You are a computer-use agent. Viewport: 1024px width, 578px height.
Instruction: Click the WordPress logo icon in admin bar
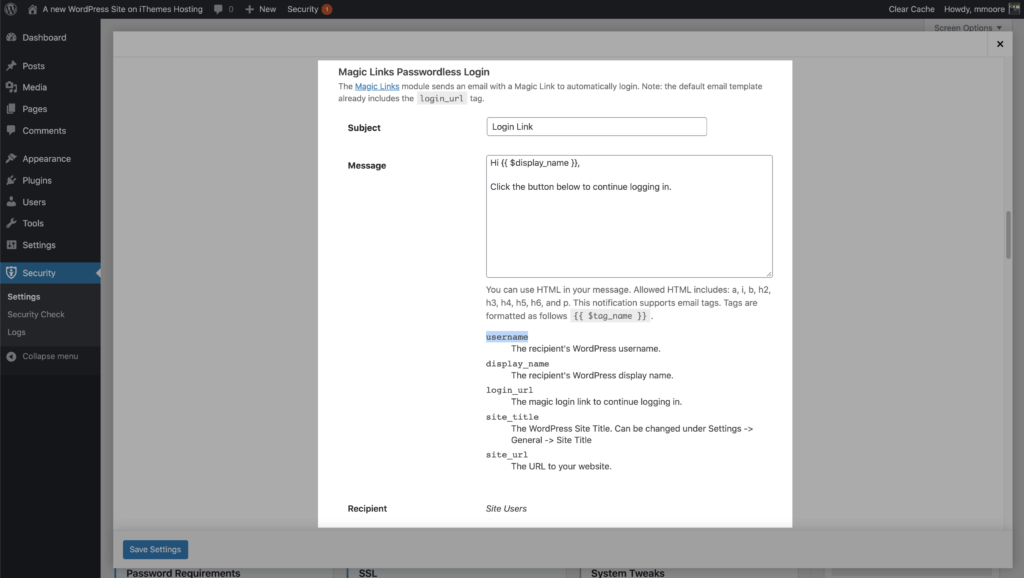[x=10, y=9]
